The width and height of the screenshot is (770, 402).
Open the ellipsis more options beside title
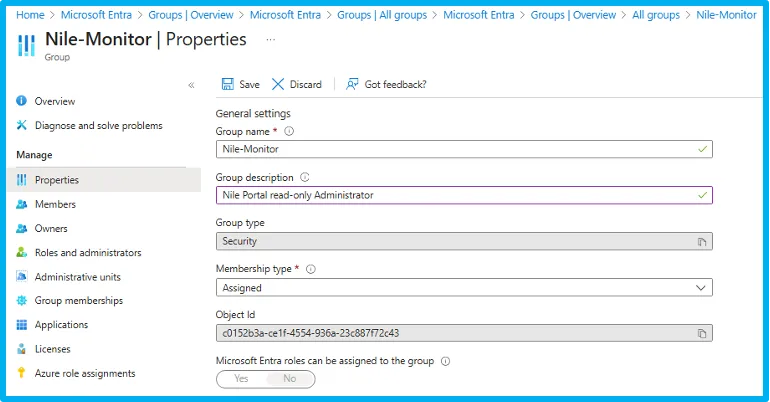pyautogui.click(x=271, y=39)
